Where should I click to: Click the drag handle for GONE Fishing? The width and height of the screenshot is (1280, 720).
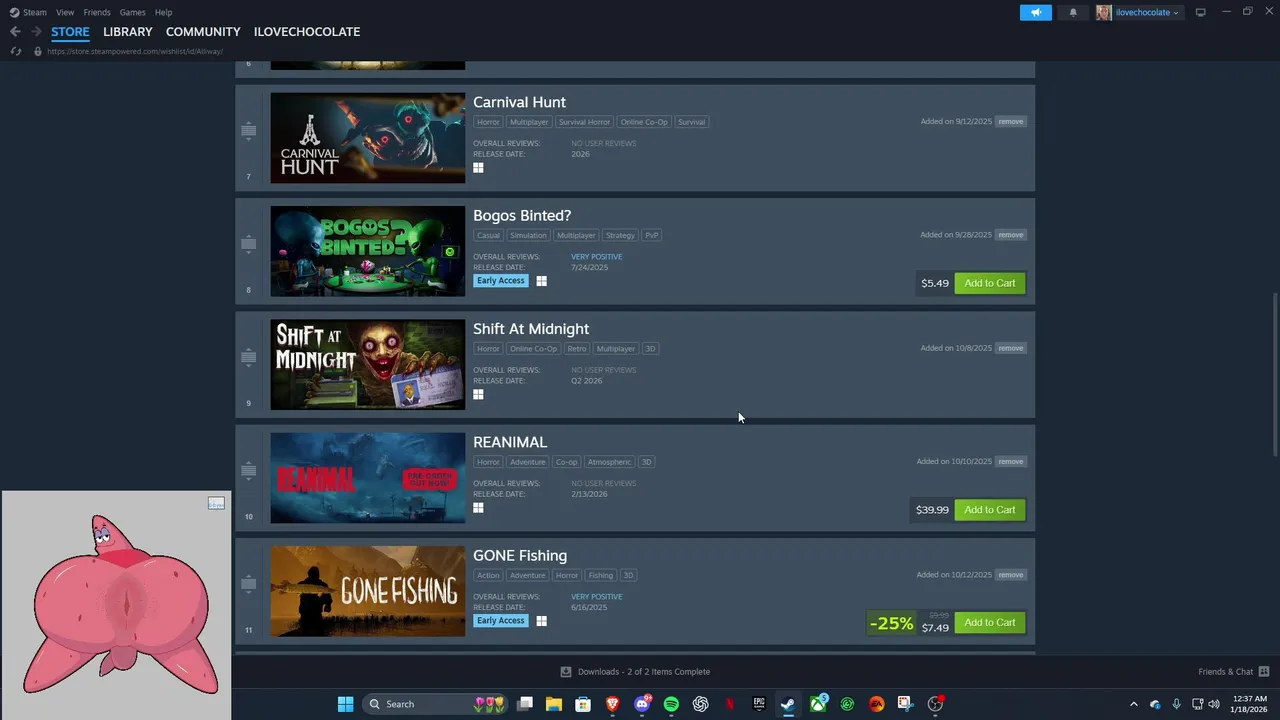pos(248,583)
